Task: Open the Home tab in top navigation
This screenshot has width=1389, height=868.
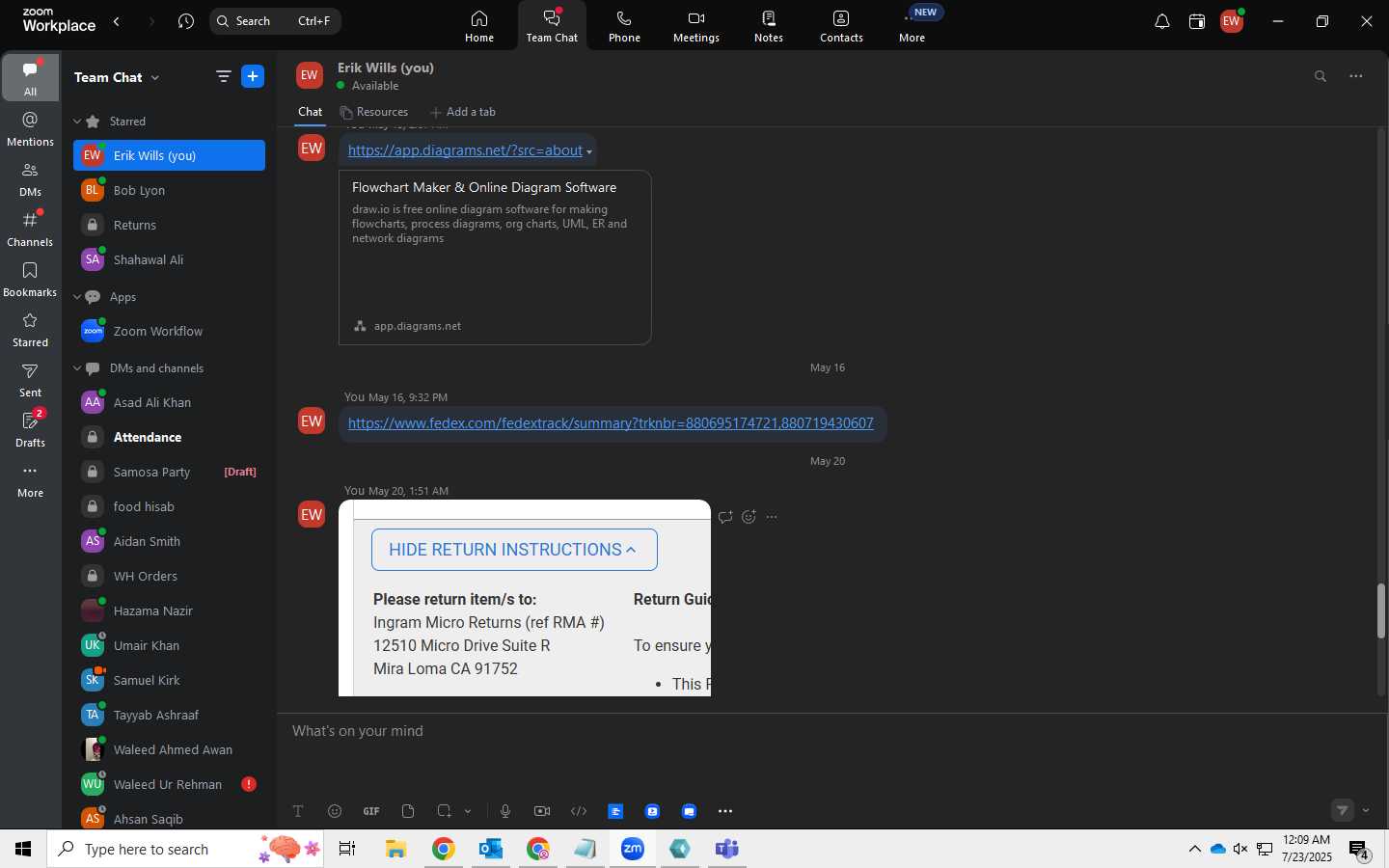Action: [479, 26]
